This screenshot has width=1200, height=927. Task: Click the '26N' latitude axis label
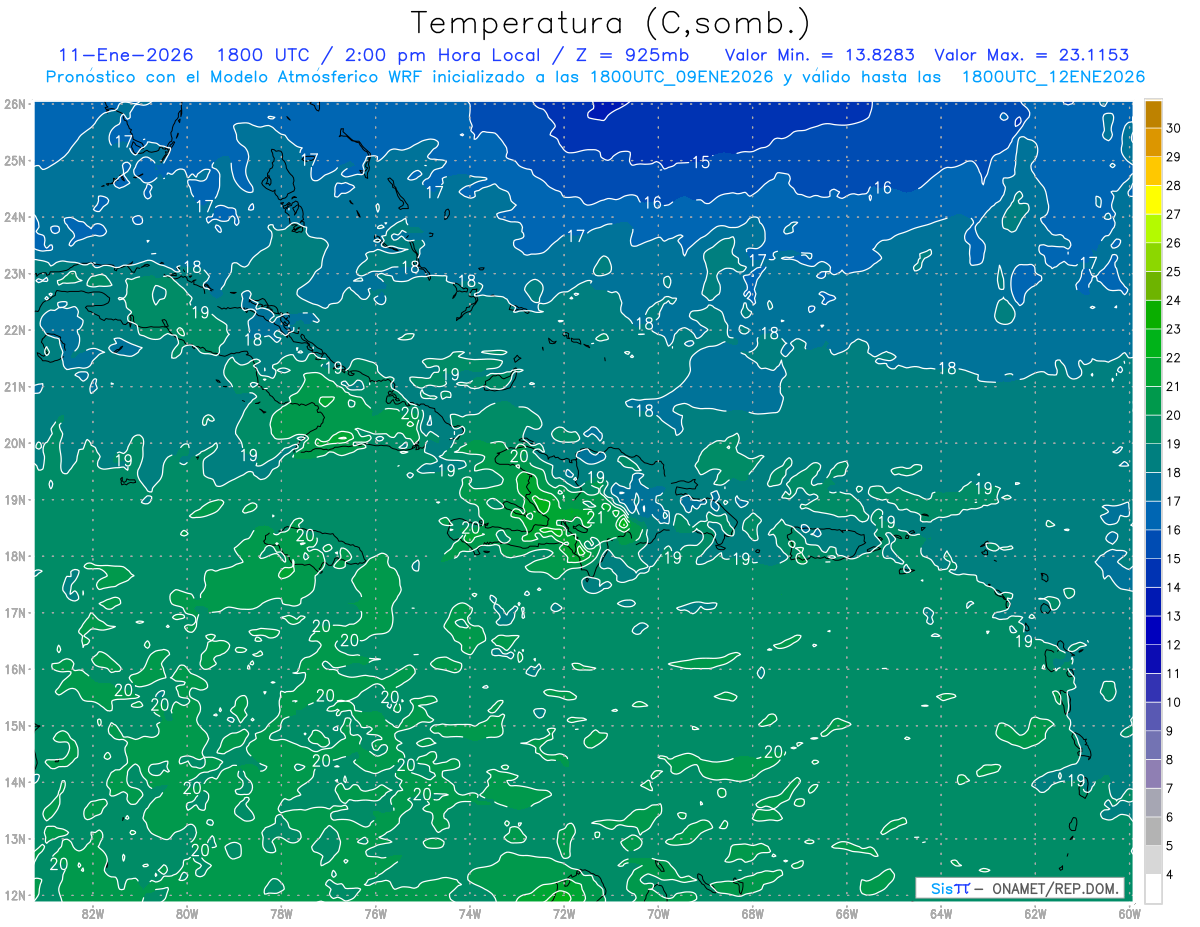click(x=15, y=104)
